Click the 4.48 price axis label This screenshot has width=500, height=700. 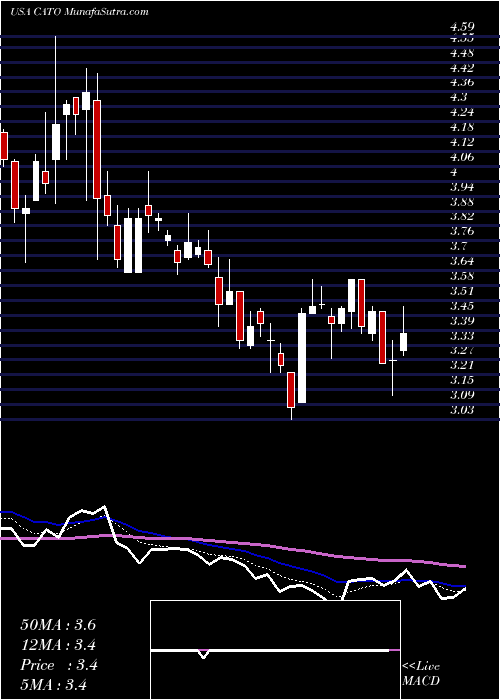[462, 53]
